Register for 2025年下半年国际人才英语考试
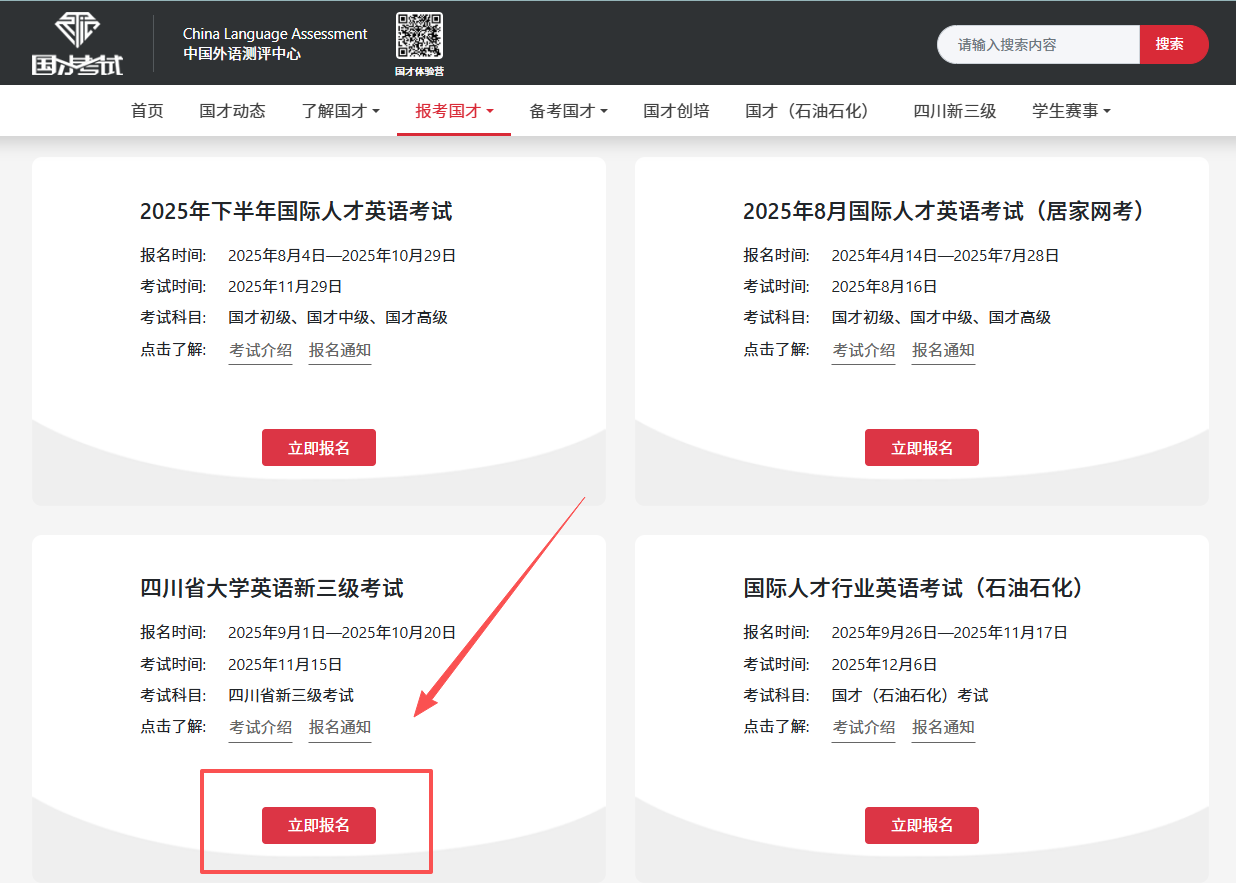 (318, 447)
